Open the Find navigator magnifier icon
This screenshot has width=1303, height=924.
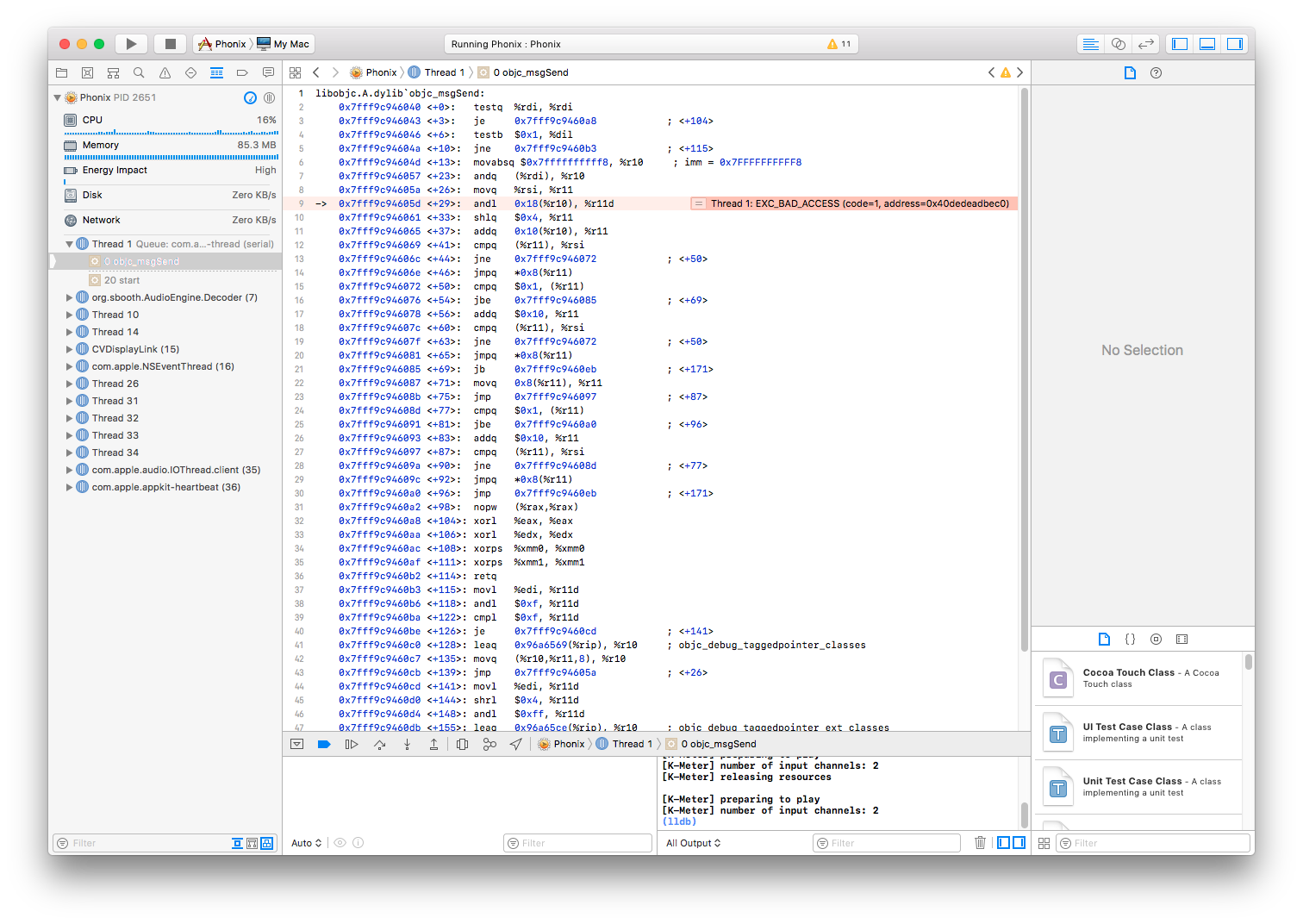click(139, 72)
